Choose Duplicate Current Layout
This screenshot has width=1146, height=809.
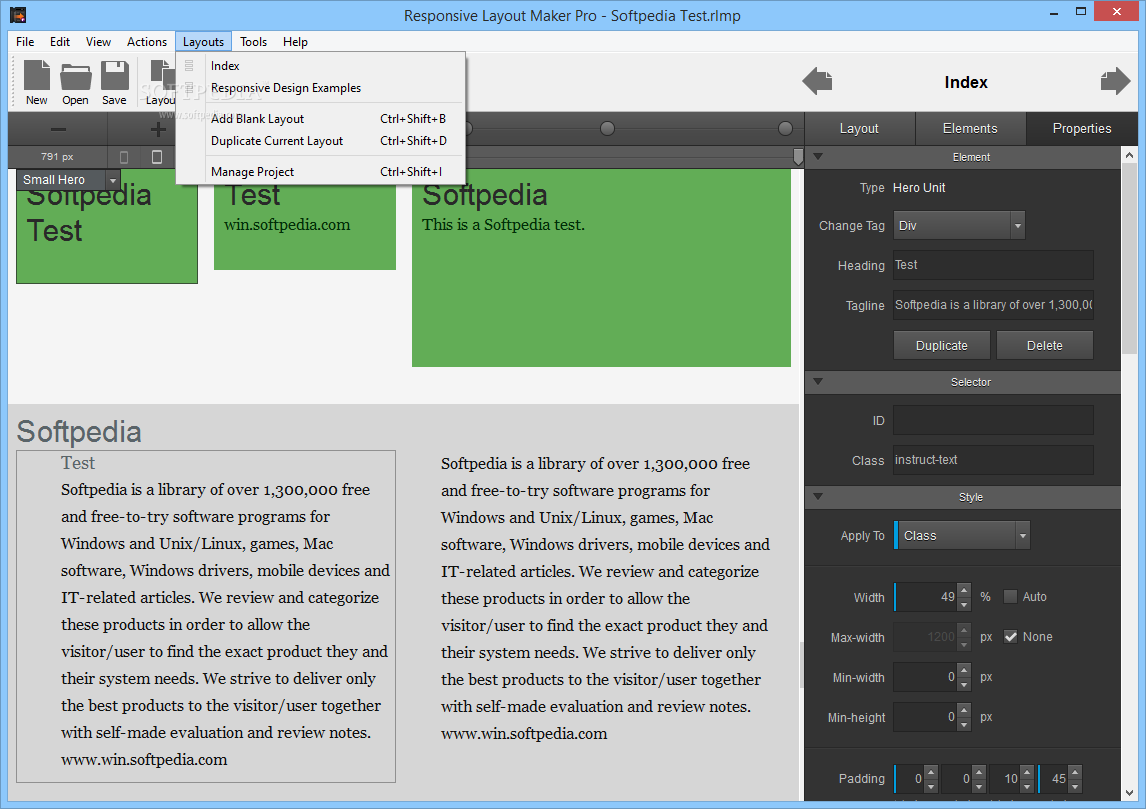coord(320,140)
